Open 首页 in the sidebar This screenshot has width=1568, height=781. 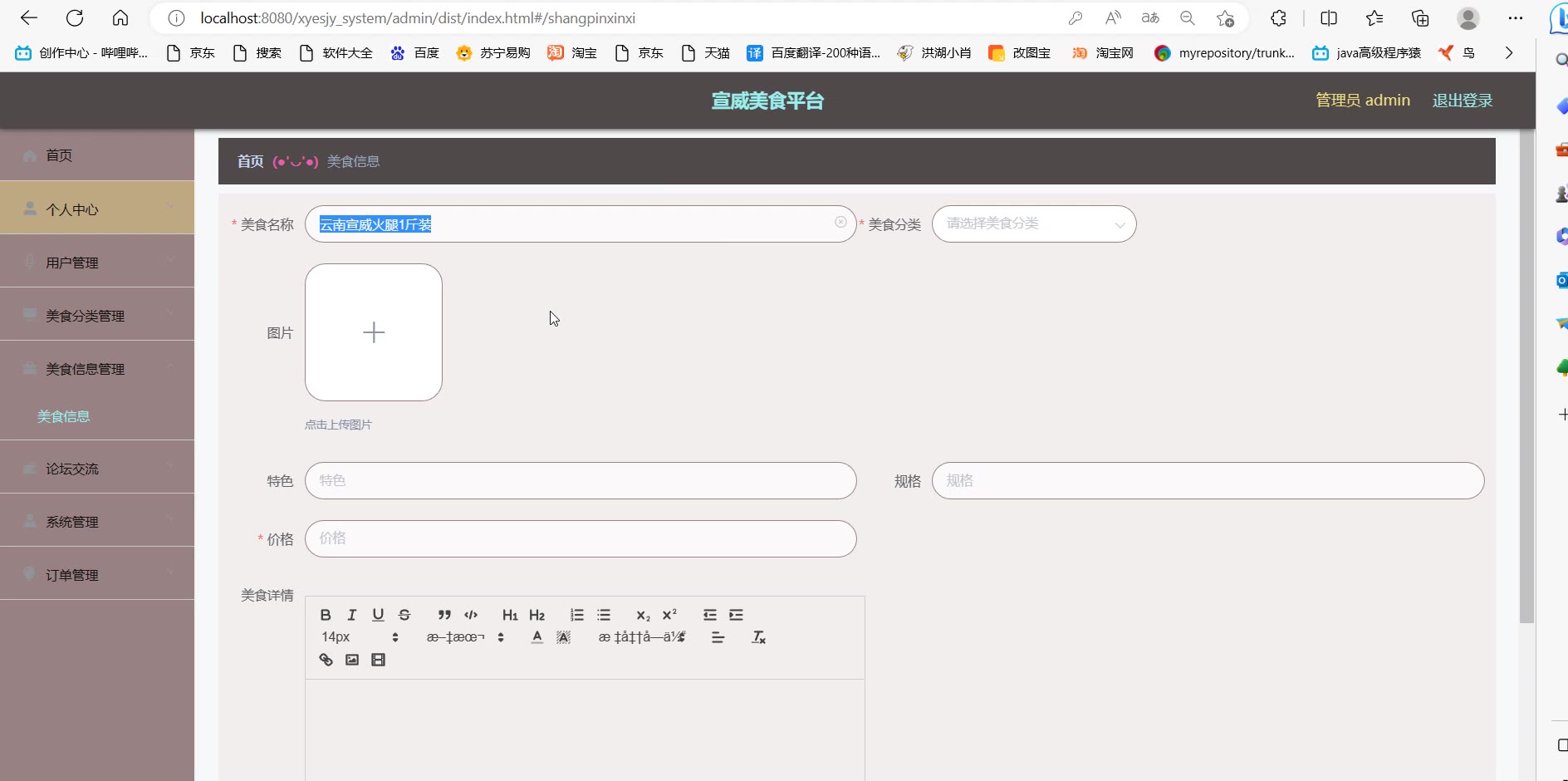coord(97,155)
